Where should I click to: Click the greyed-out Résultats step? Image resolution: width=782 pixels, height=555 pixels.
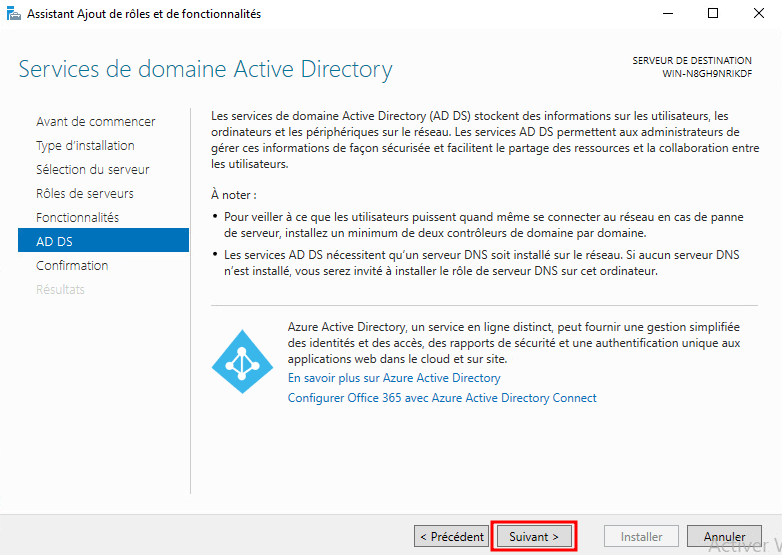pyautogui.click(x=60, y=289)
